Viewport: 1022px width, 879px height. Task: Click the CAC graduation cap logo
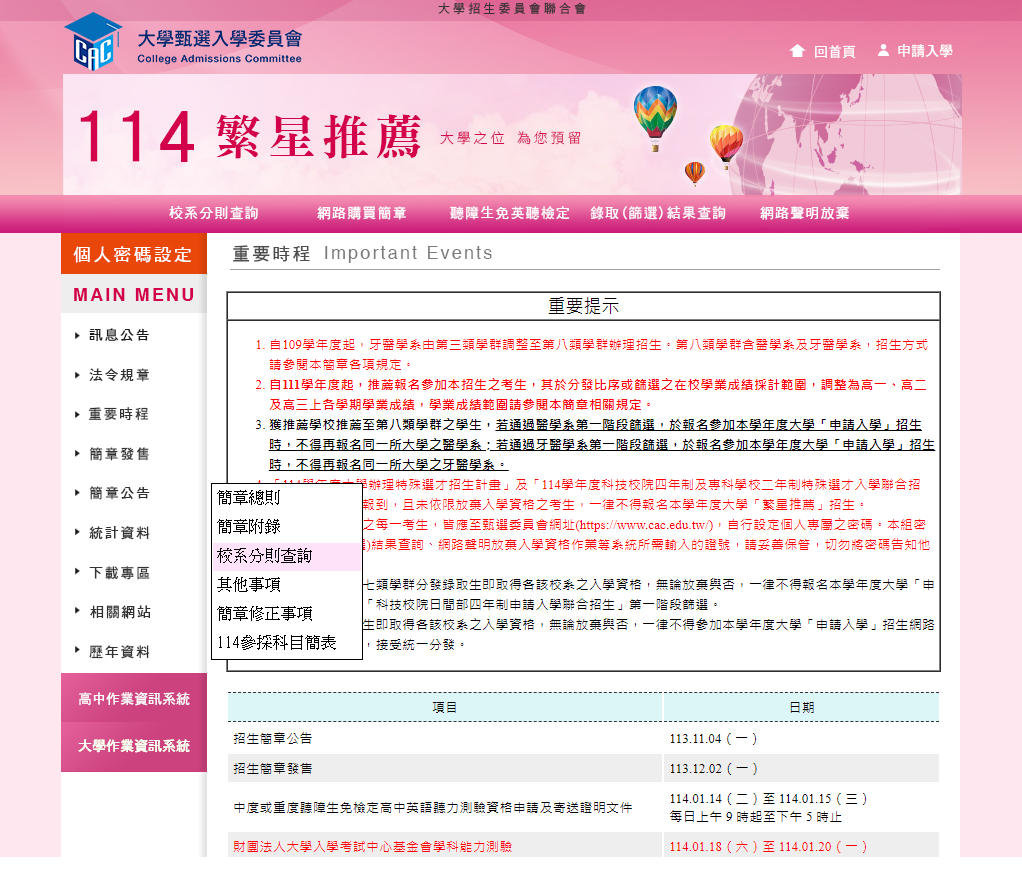point(93,42)
